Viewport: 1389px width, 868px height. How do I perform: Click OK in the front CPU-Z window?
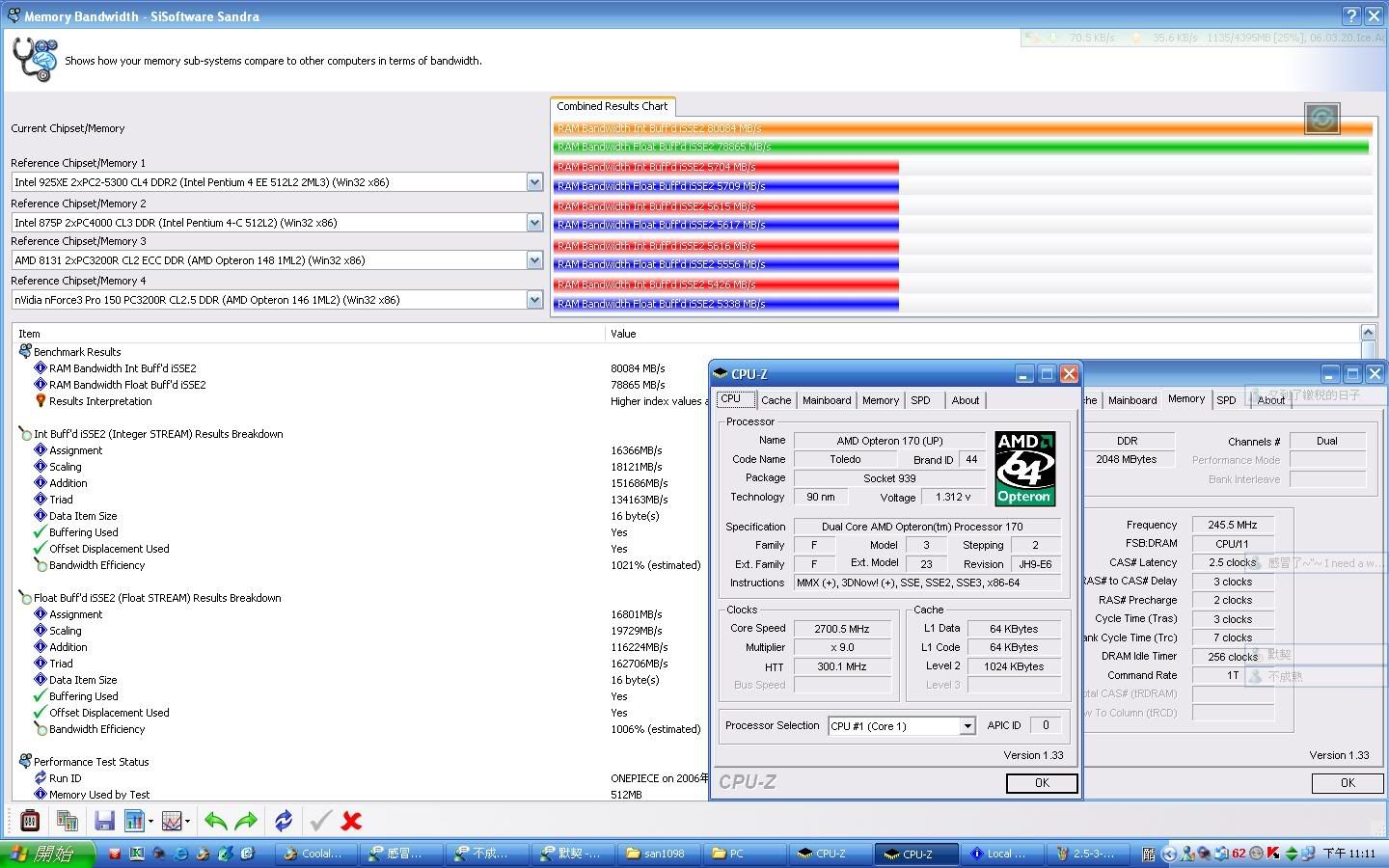click(1042, 783)
